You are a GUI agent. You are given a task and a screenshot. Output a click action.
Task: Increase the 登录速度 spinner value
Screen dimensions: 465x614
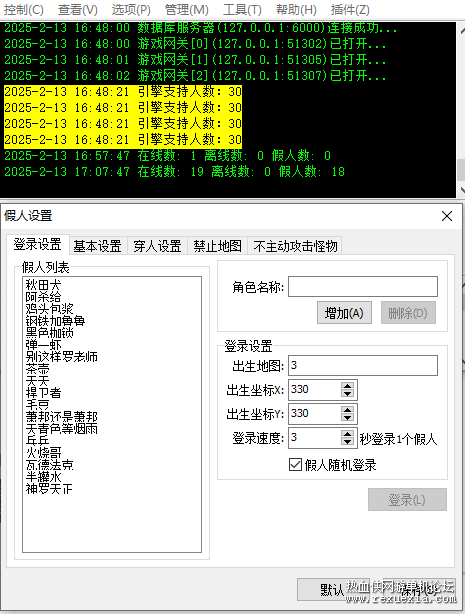(x=347, y=433)
